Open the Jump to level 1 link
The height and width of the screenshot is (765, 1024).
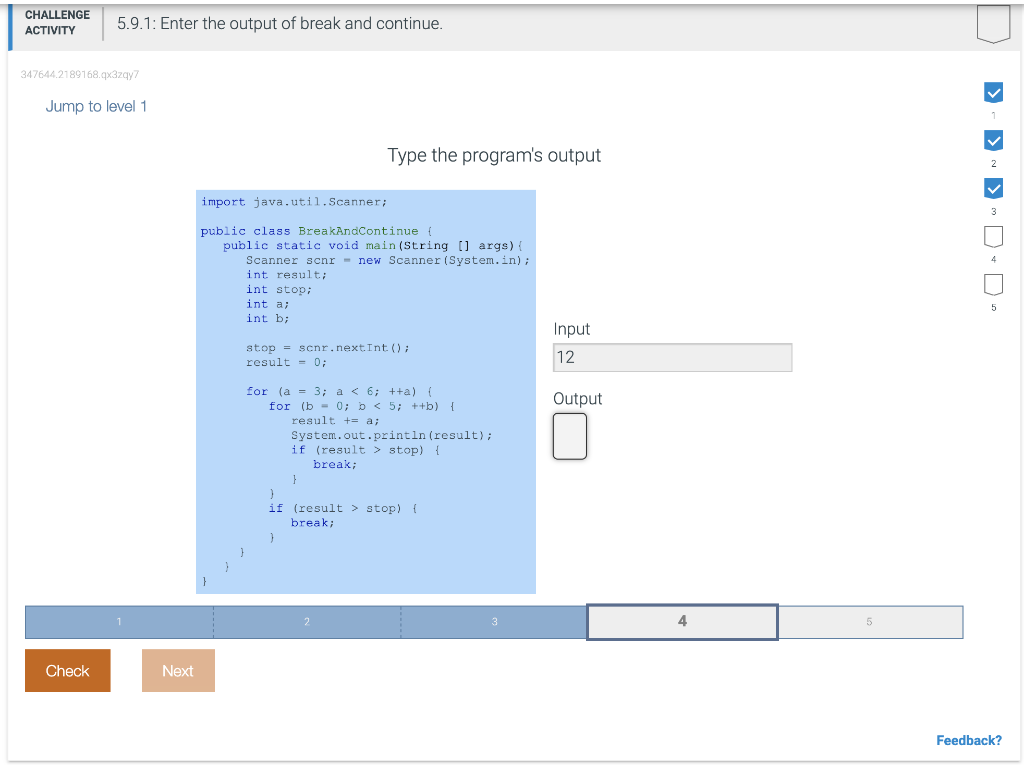coord(96,106)
